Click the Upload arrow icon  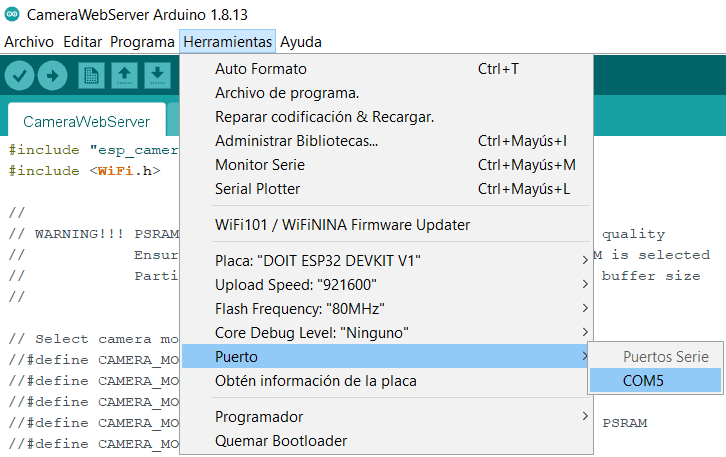pyautogui.click(x=51, y=75)
